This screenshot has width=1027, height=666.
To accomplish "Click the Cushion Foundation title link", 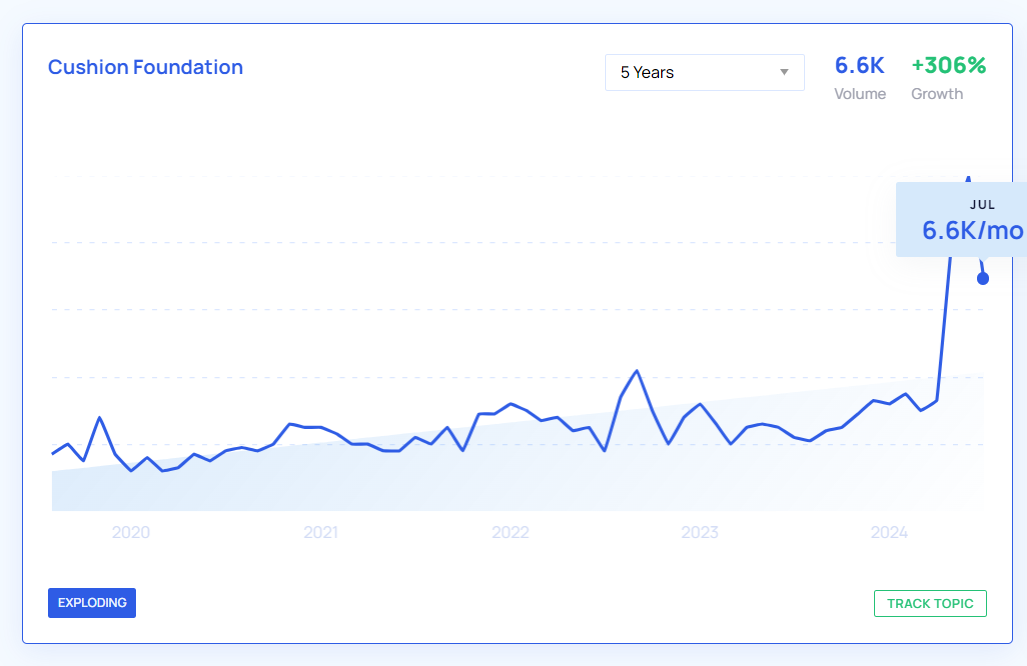I will [146, 67].
